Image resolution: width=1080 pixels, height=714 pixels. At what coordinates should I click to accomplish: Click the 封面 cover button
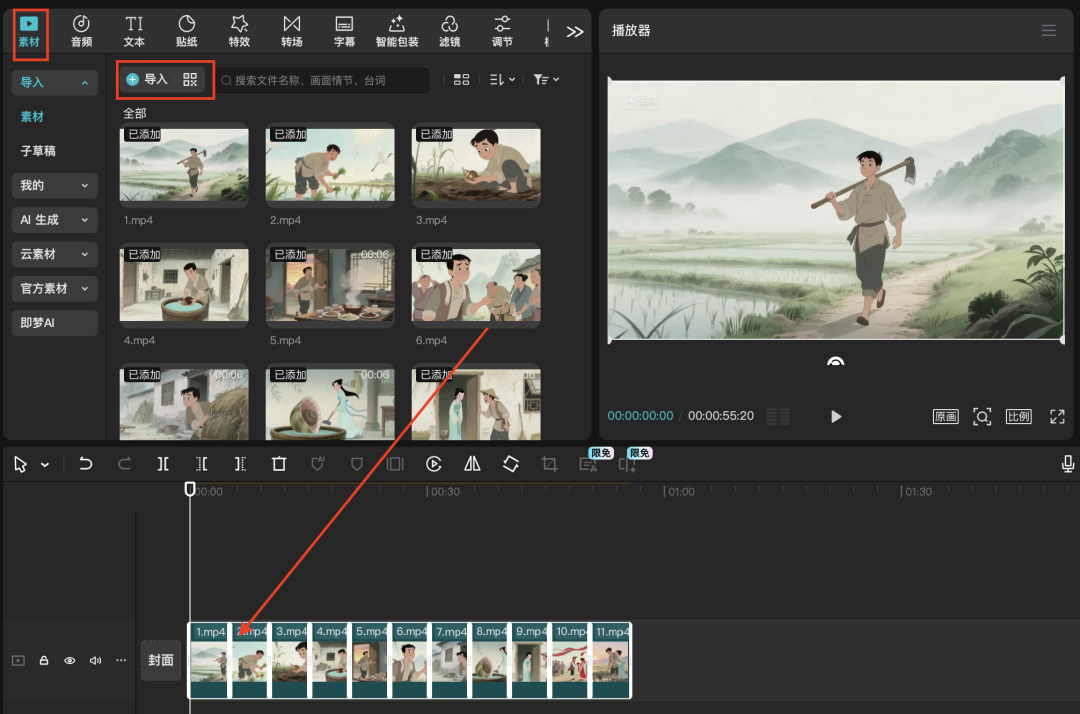(x=161, y=660)
